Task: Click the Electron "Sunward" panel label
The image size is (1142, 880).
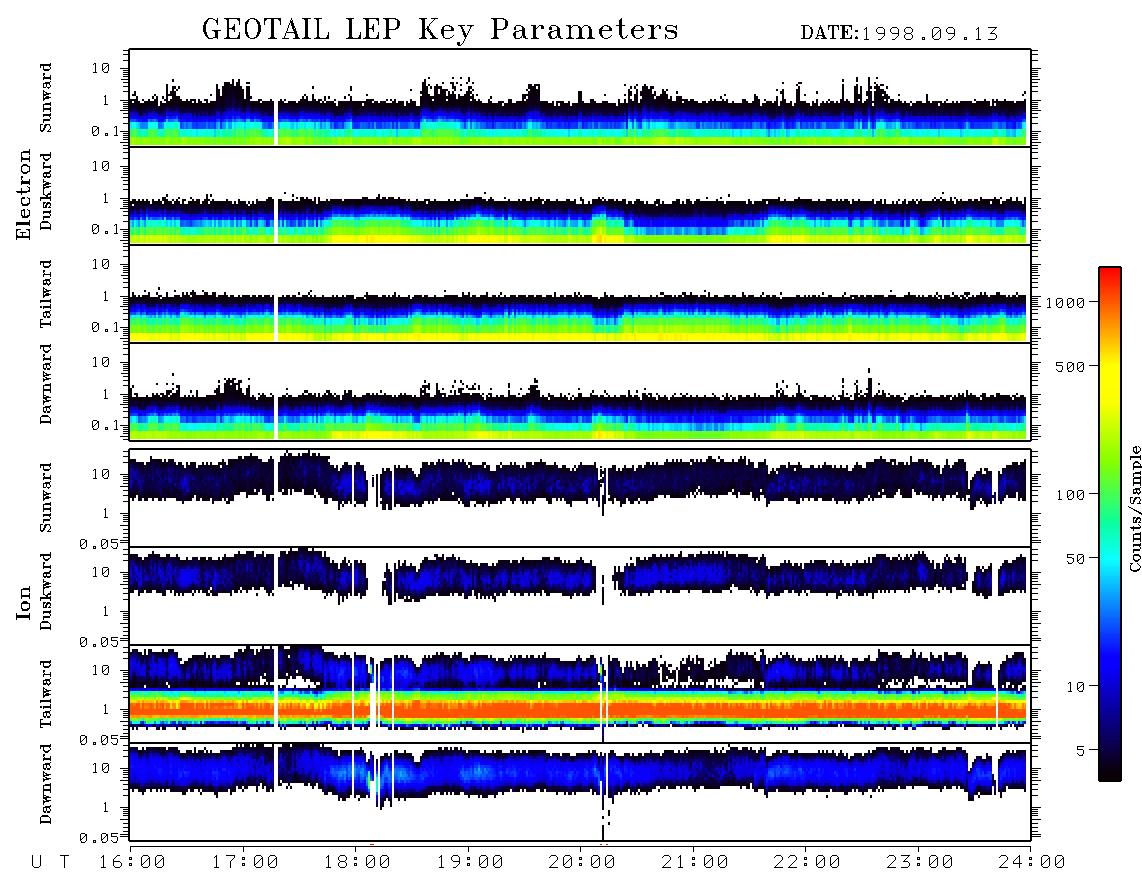Action: point(46,98)
